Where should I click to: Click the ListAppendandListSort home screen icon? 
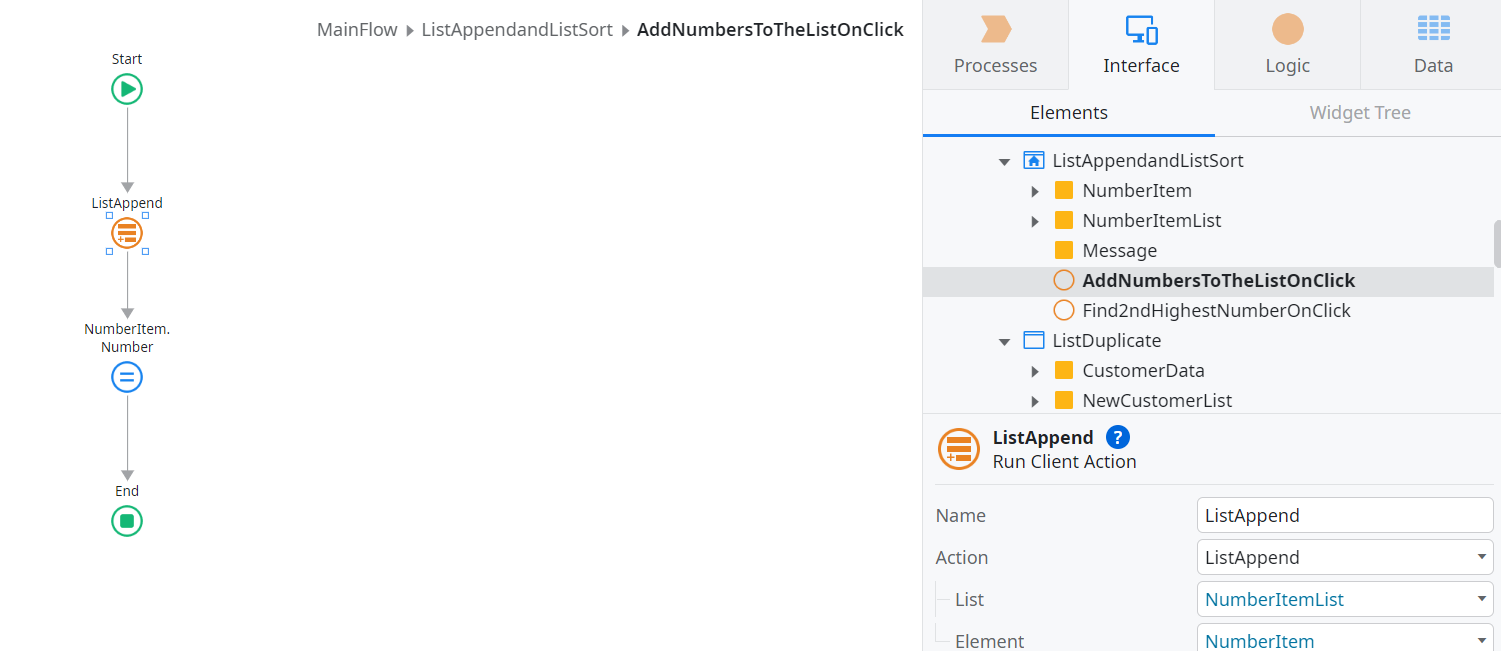tap(1035, 160)
